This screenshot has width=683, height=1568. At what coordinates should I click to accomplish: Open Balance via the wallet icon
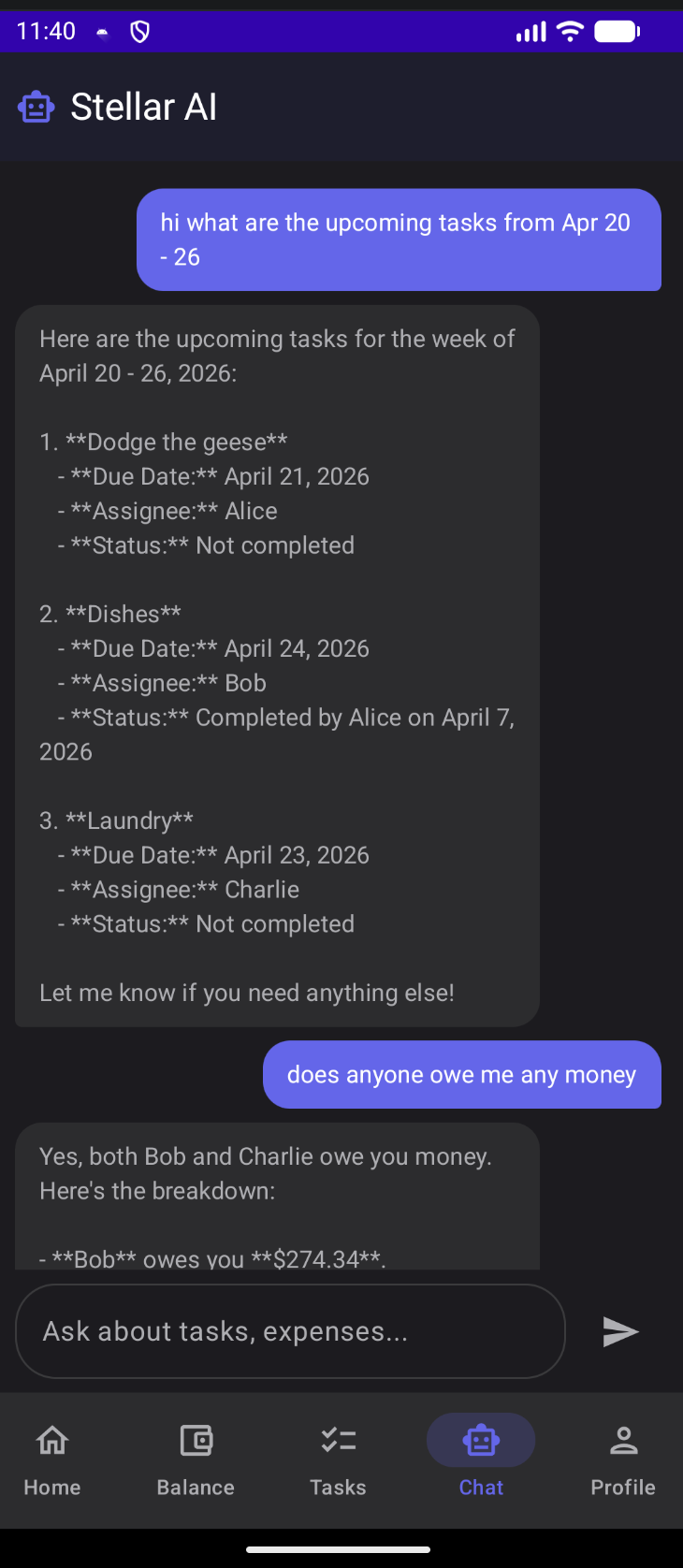[196, 1441]
